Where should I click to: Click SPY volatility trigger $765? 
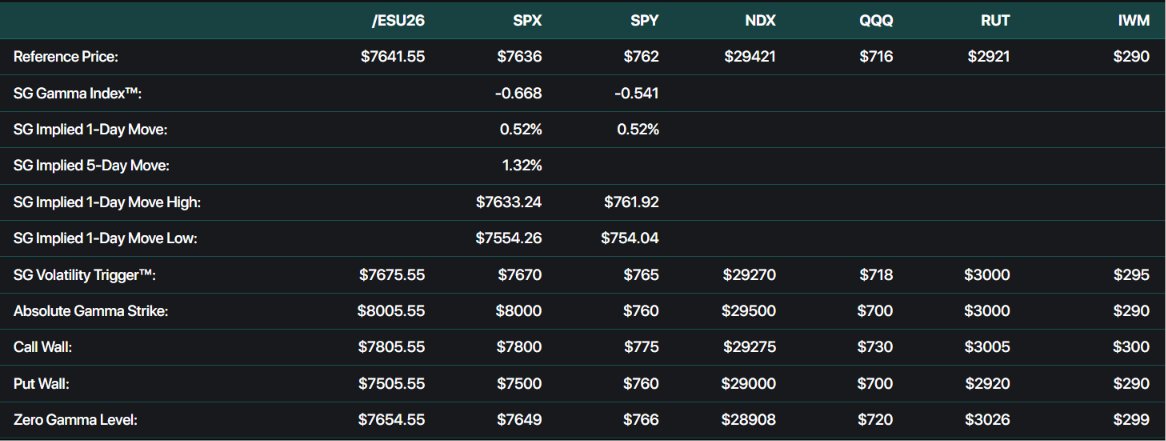click(641, 275)
